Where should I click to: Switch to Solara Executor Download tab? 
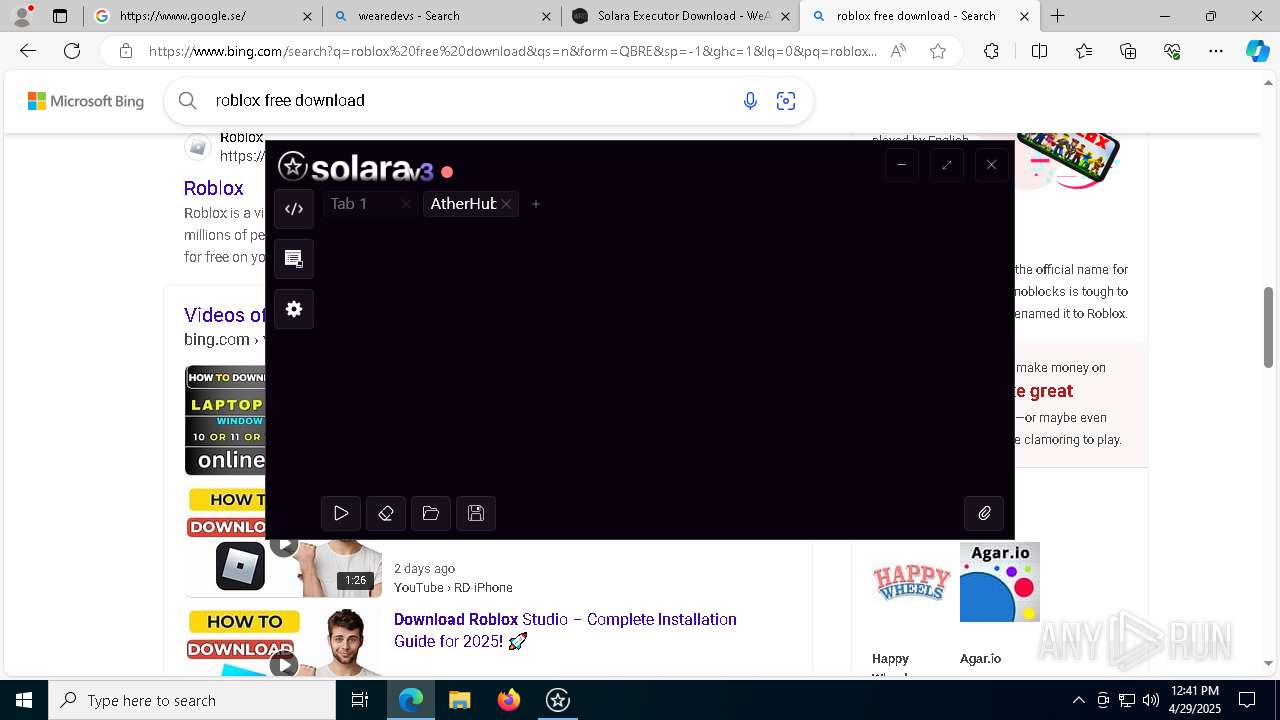(681, 16)
